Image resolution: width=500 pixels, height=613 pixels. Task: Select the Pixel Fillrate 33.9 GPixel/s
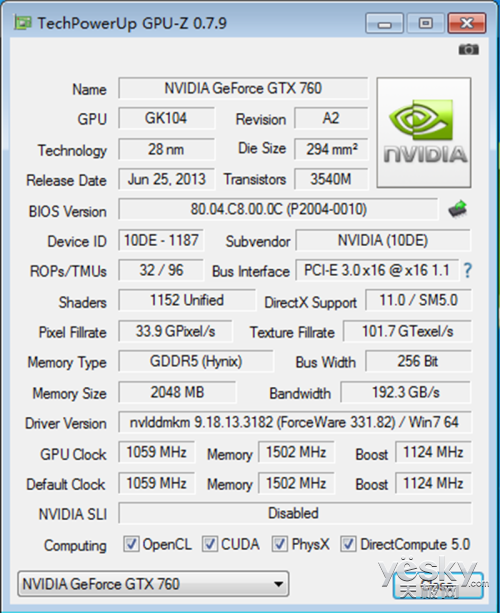(x=175, y=331)
